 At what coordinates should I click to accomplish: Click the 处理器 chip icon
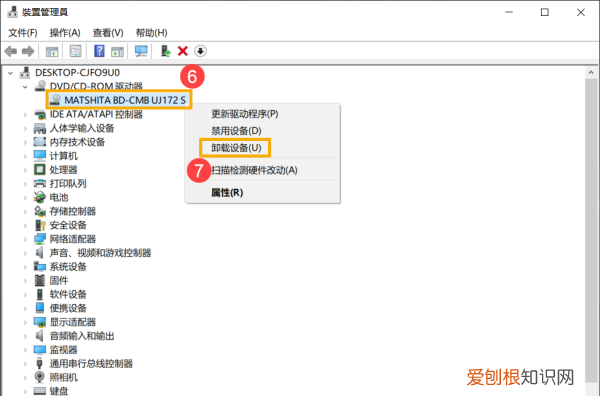coord(40,169)
